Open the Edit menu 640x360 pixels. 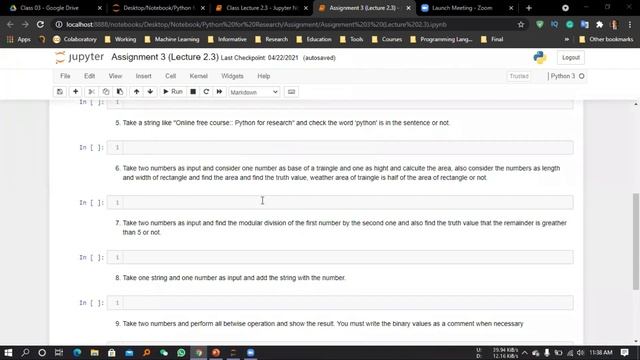pyautogui.click(x=89, y=76)
